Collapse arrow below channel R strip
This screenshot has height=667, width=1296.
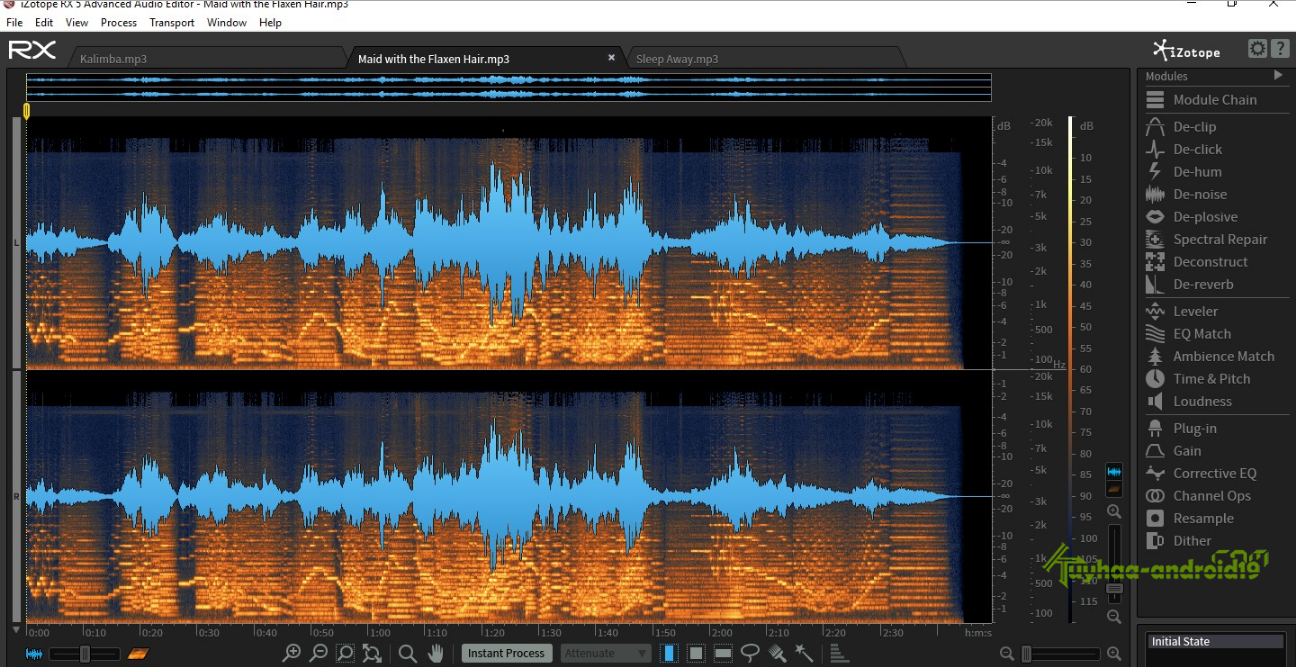(x=16, y=630)
